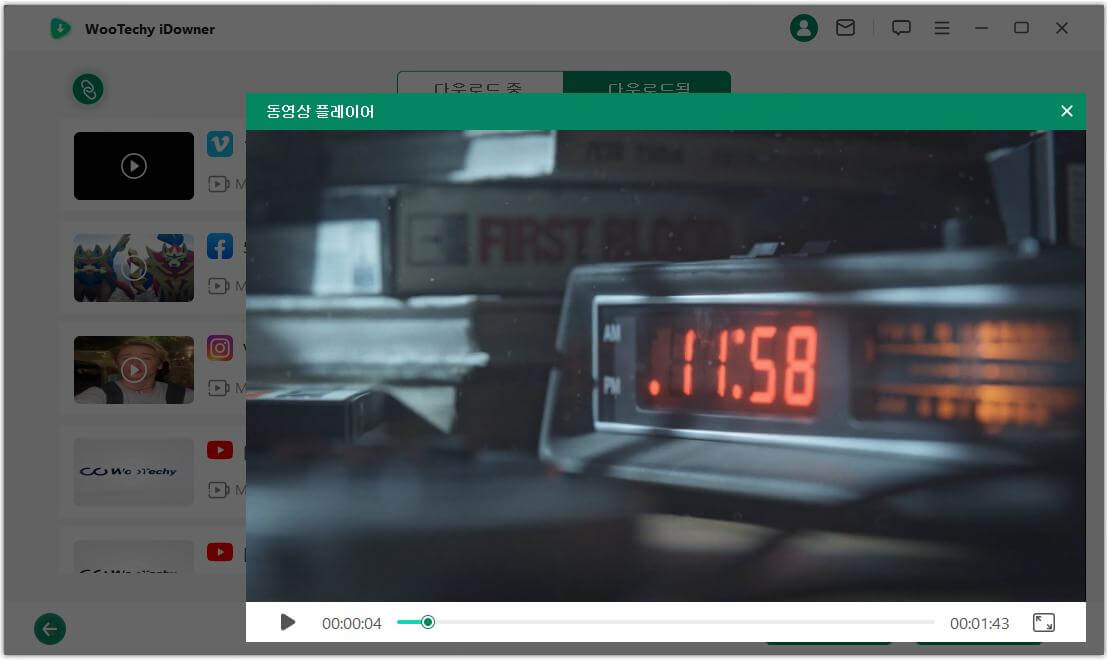Image resolution: width=1107 pixels, height=660 pixels.
Task: Play the Vimeo black video thumbnail
Action: [134, 166]
